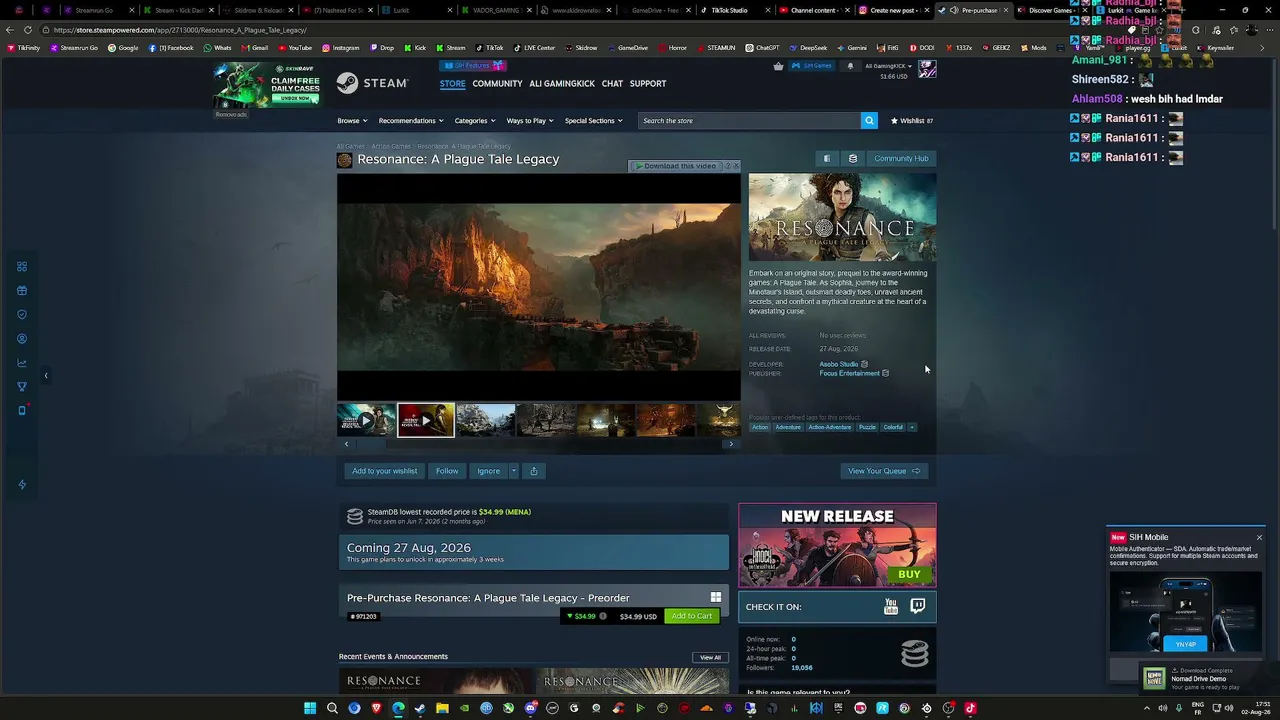
Task: Open the Twitch icon under Check It On
Action: pos(918,606)
